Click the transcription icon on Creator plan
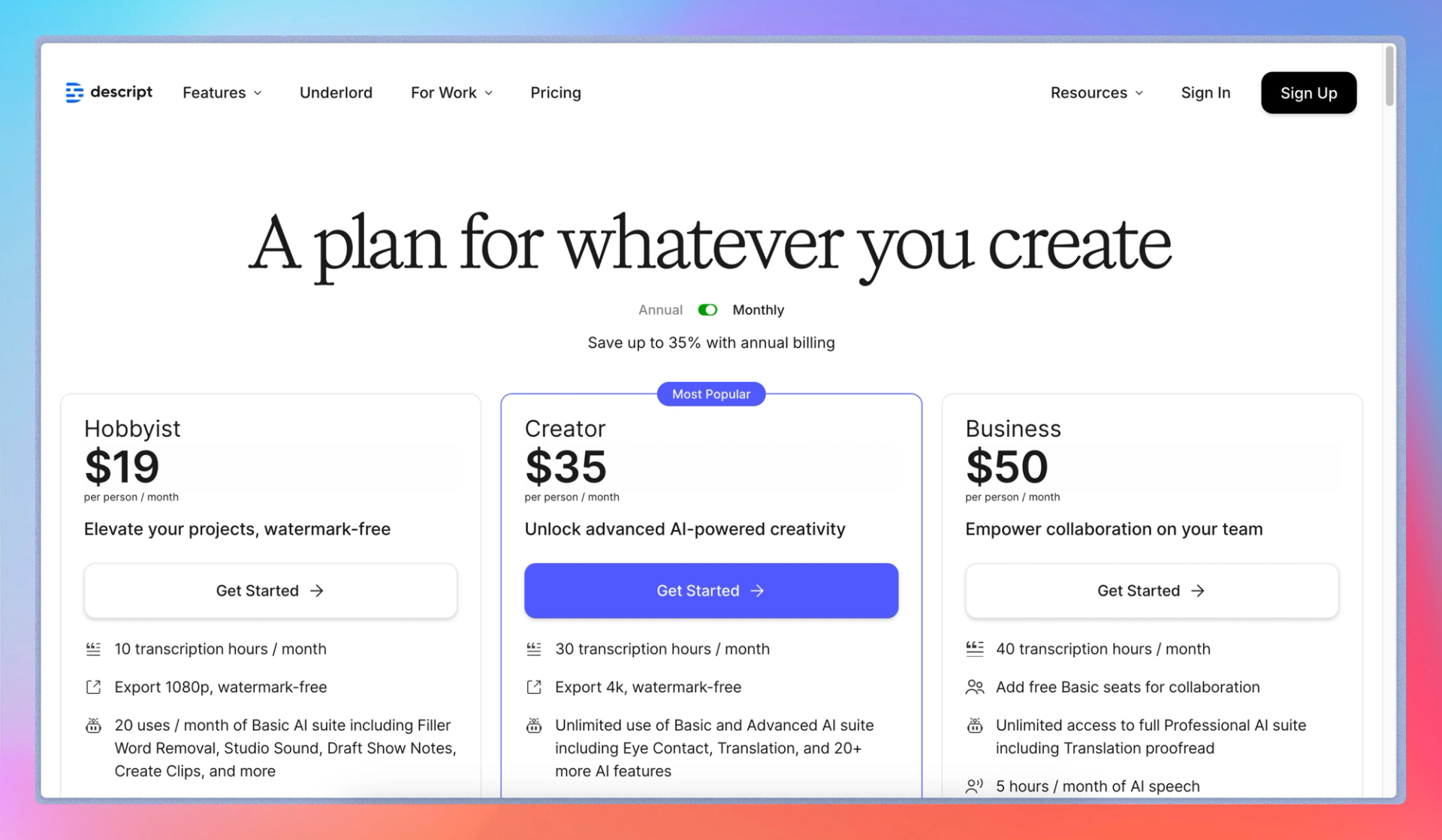This screenshot has height=840, width=1442. tap(535, 648)
